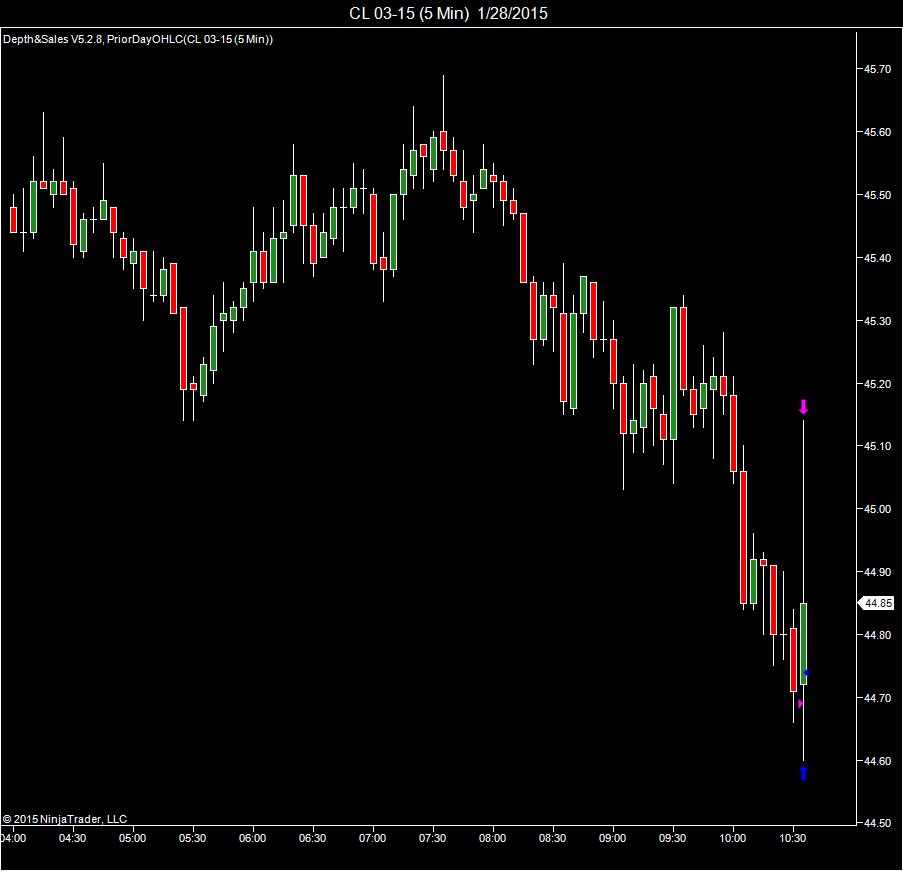903x871 pixels.
Task: Click the 04:30 time axis label
Action: tap(73, 838)
